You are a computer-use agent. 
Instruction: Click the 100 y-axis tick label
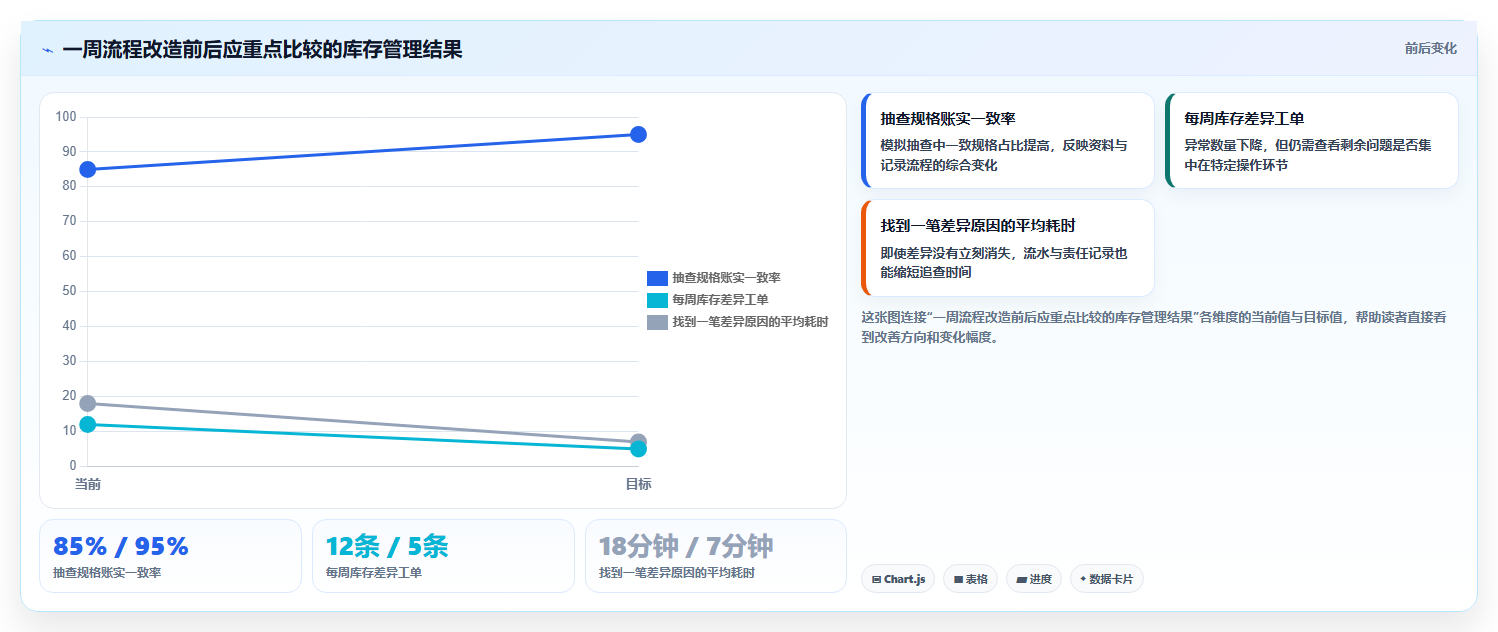click(66, 117)
